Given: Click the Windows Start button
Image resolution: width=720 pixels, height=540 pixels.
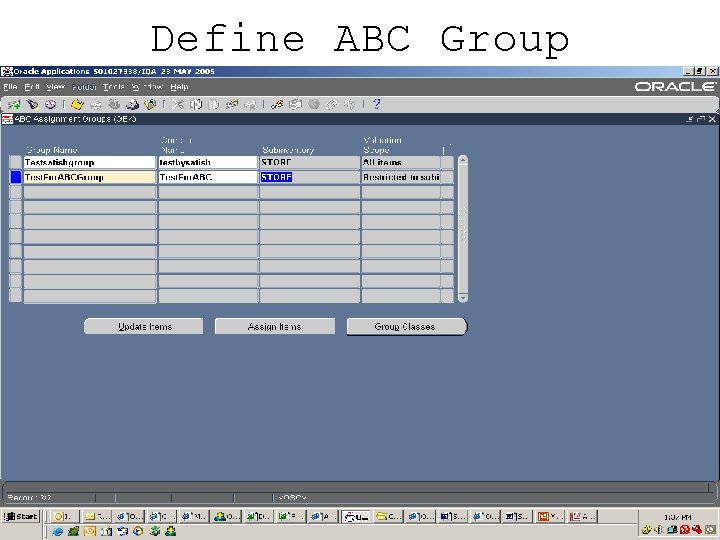Looking at the screenshot, I should click(x=21, y=516).
